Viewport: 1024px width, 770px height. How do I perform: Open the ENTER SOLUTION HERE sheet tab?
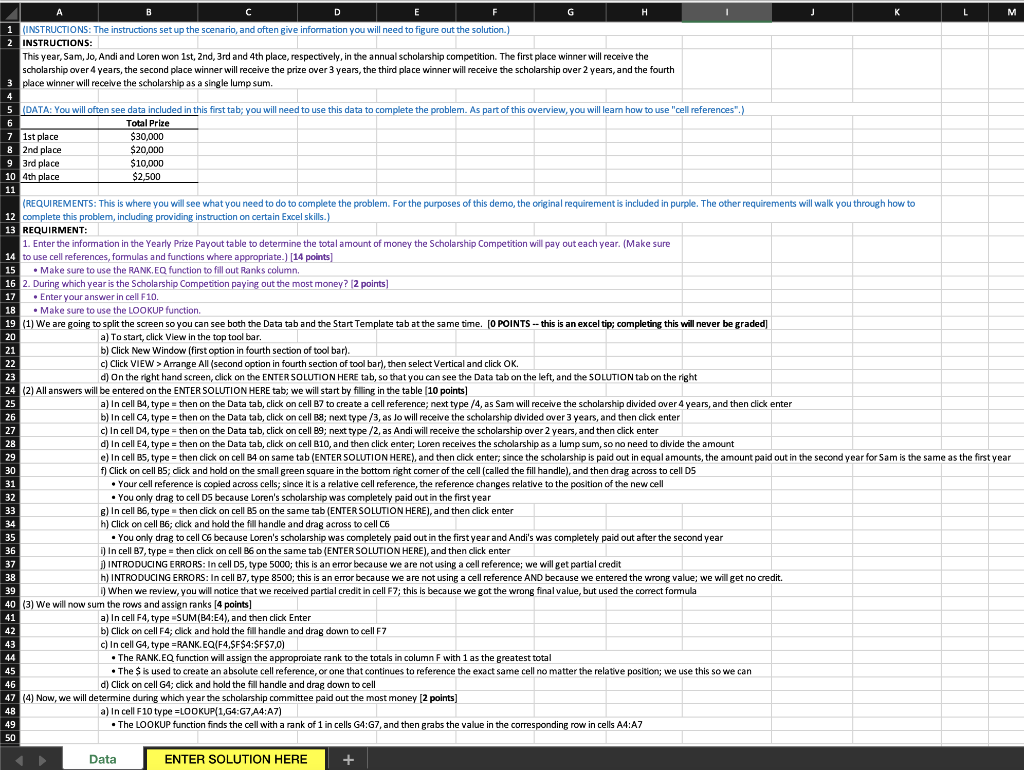click(236, 759)
